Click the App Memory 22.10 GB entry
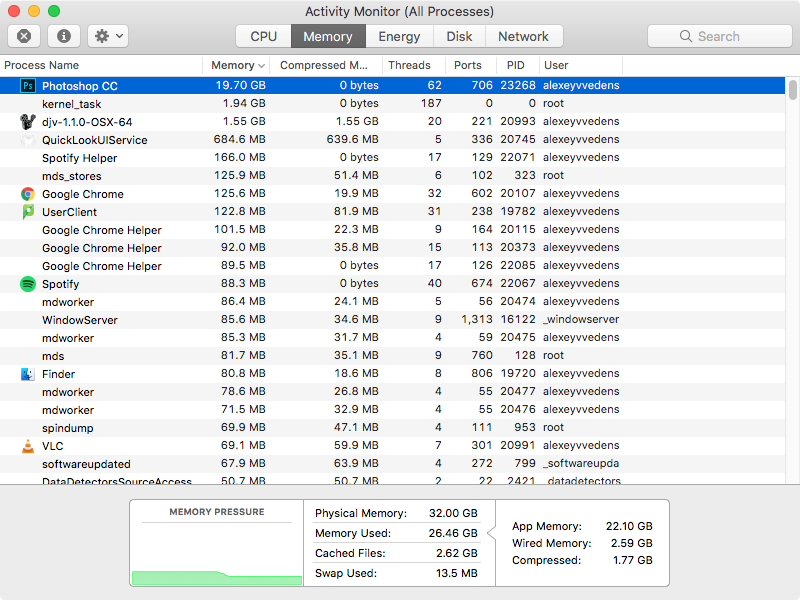This screenshot has width=800, height=600. click(x=582, y=526)
